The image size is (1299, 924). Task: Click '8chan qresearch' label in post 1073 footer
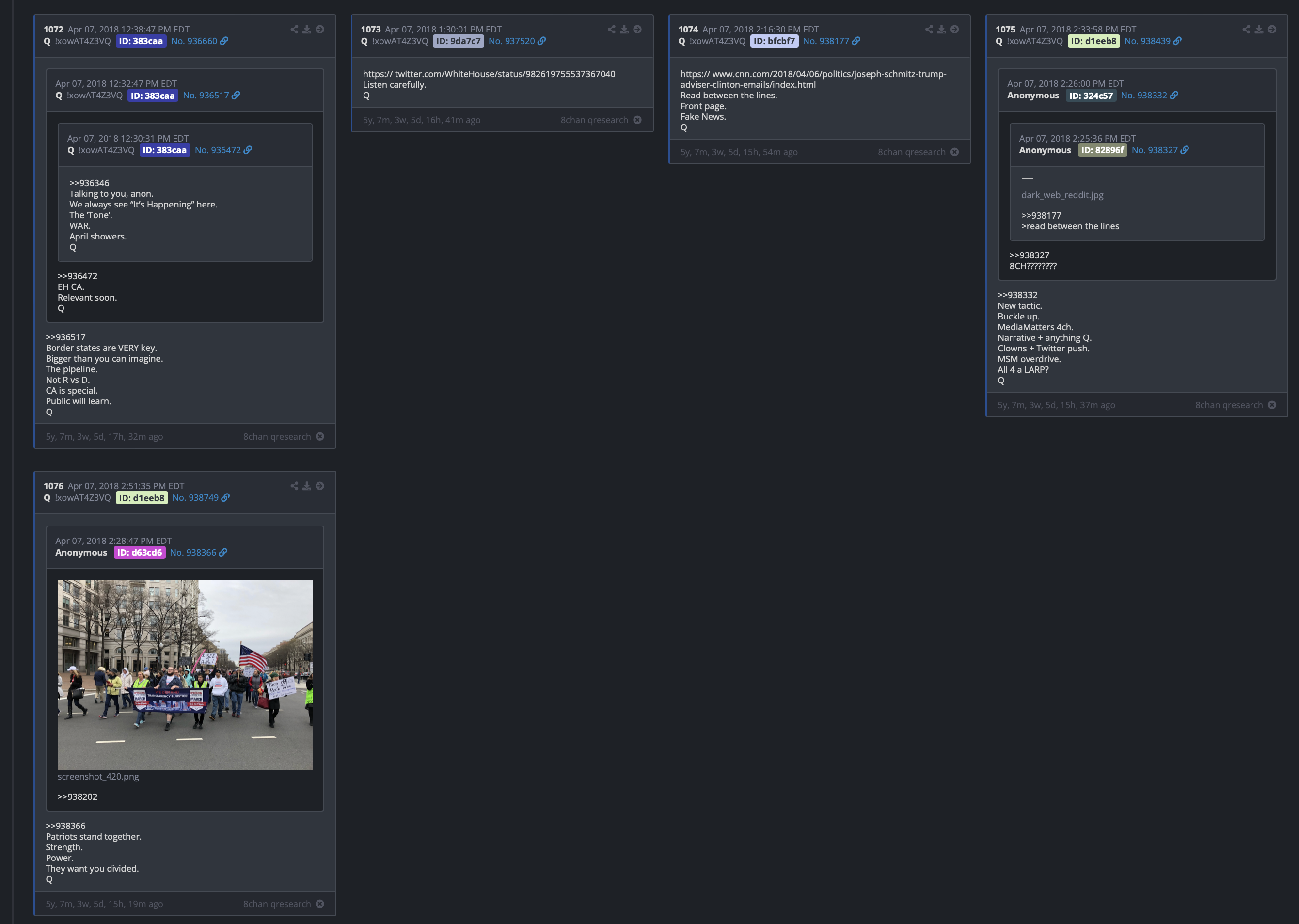coord(594,120)
